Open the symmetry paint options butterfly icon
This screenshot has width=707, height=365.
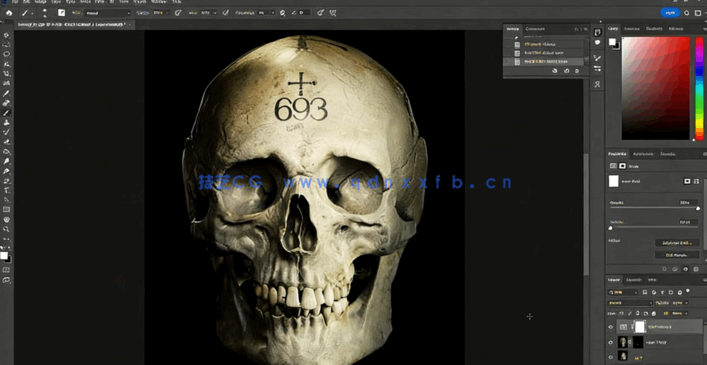point(333,13)
